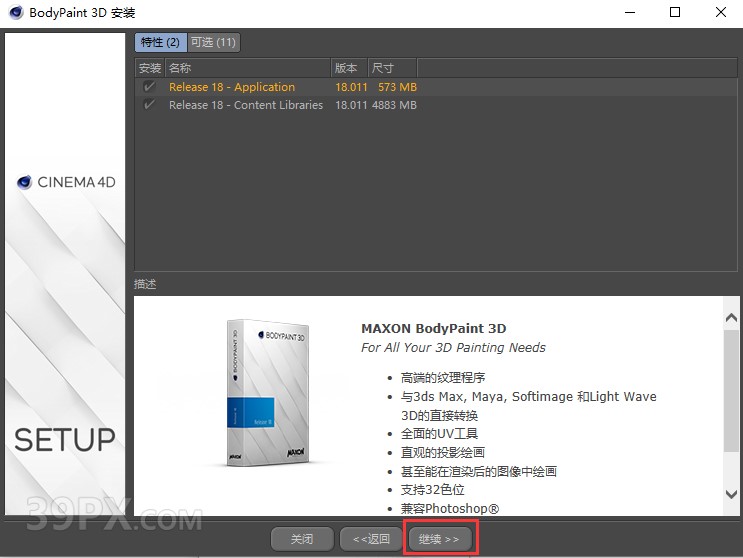Click the BodyPaint 3D title bar icon
This screenshot has width=743, height=558.
click(16, 13)
